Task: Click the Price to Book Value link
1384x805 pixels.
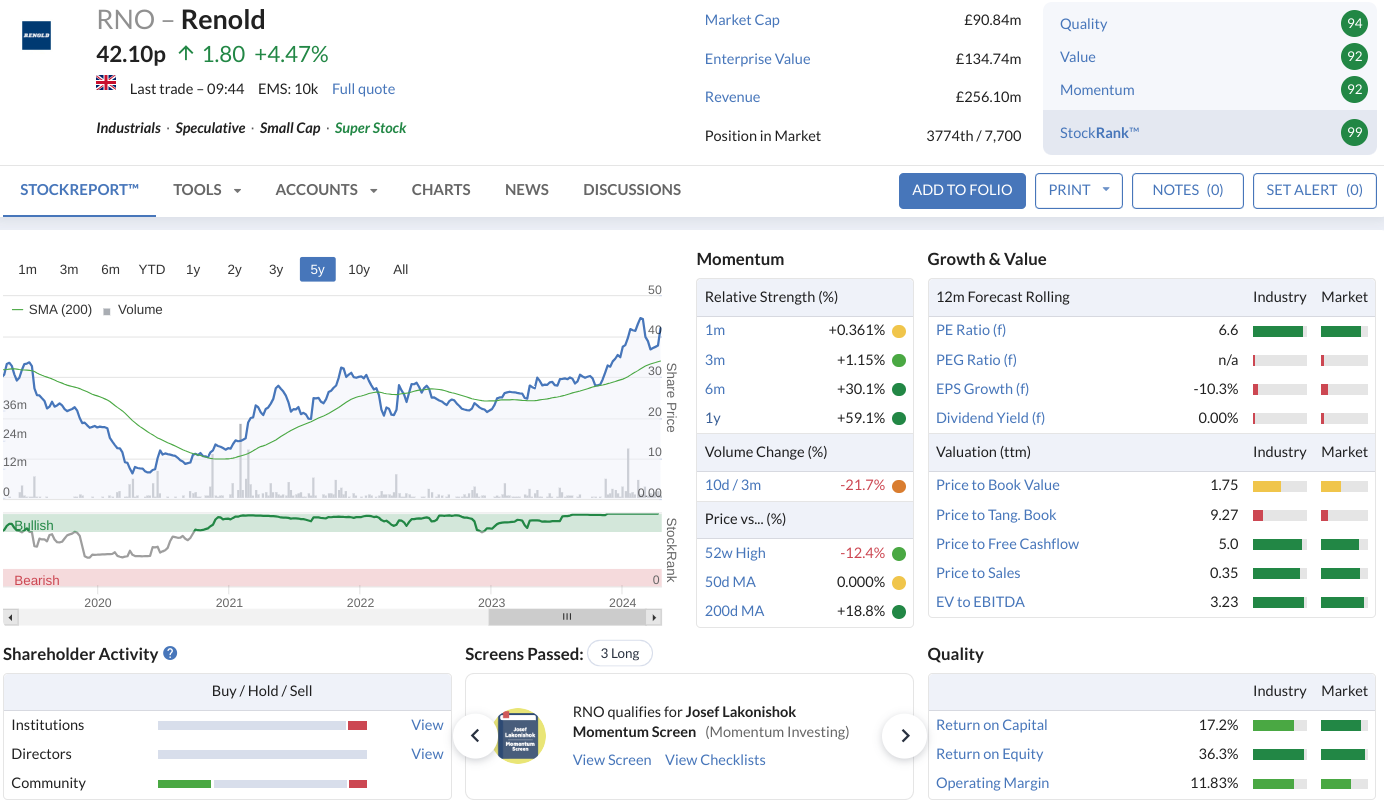Action: point(998,485)
